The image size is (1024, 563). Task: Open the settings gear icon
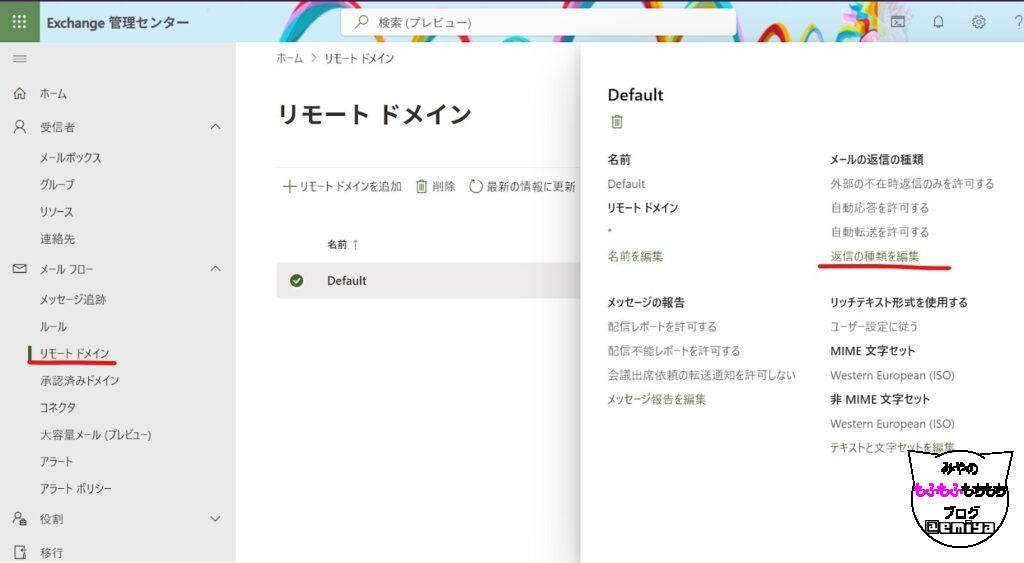click(978, 21)
